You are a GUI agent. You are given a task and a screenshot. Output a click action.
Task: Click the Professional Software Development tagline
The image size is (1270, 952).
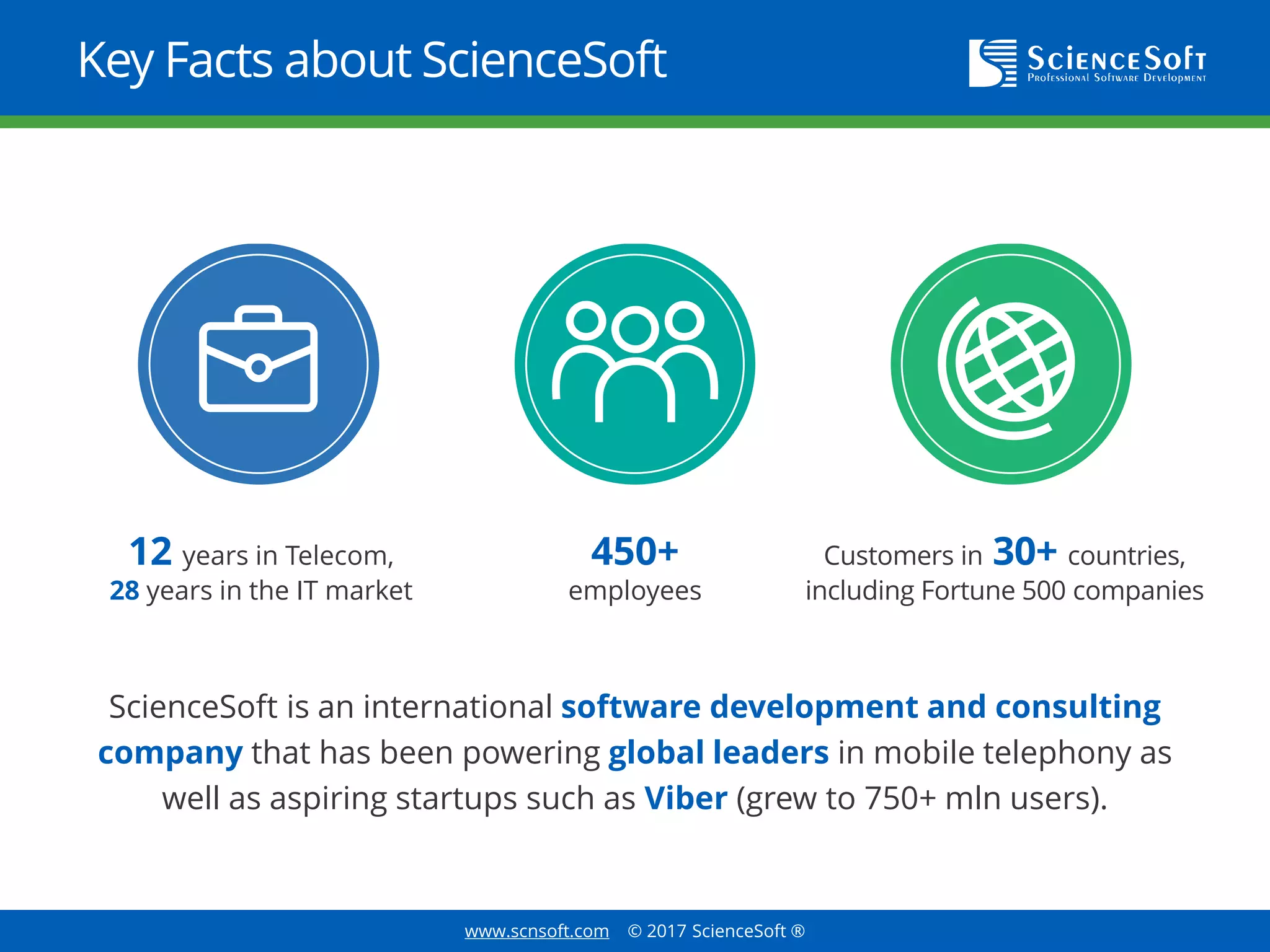coord(1116,78)
